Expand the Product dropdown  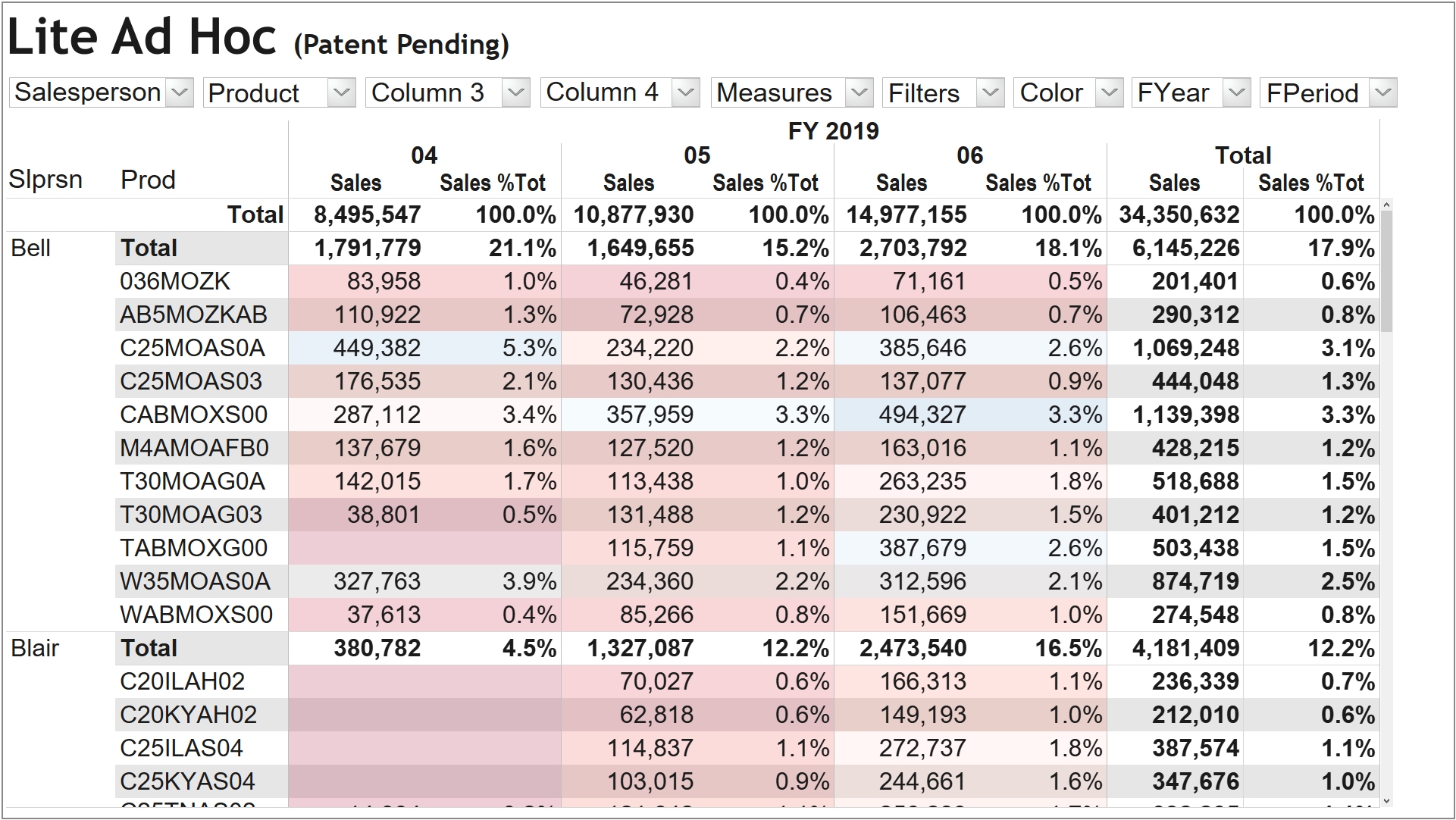click(342, 93)
